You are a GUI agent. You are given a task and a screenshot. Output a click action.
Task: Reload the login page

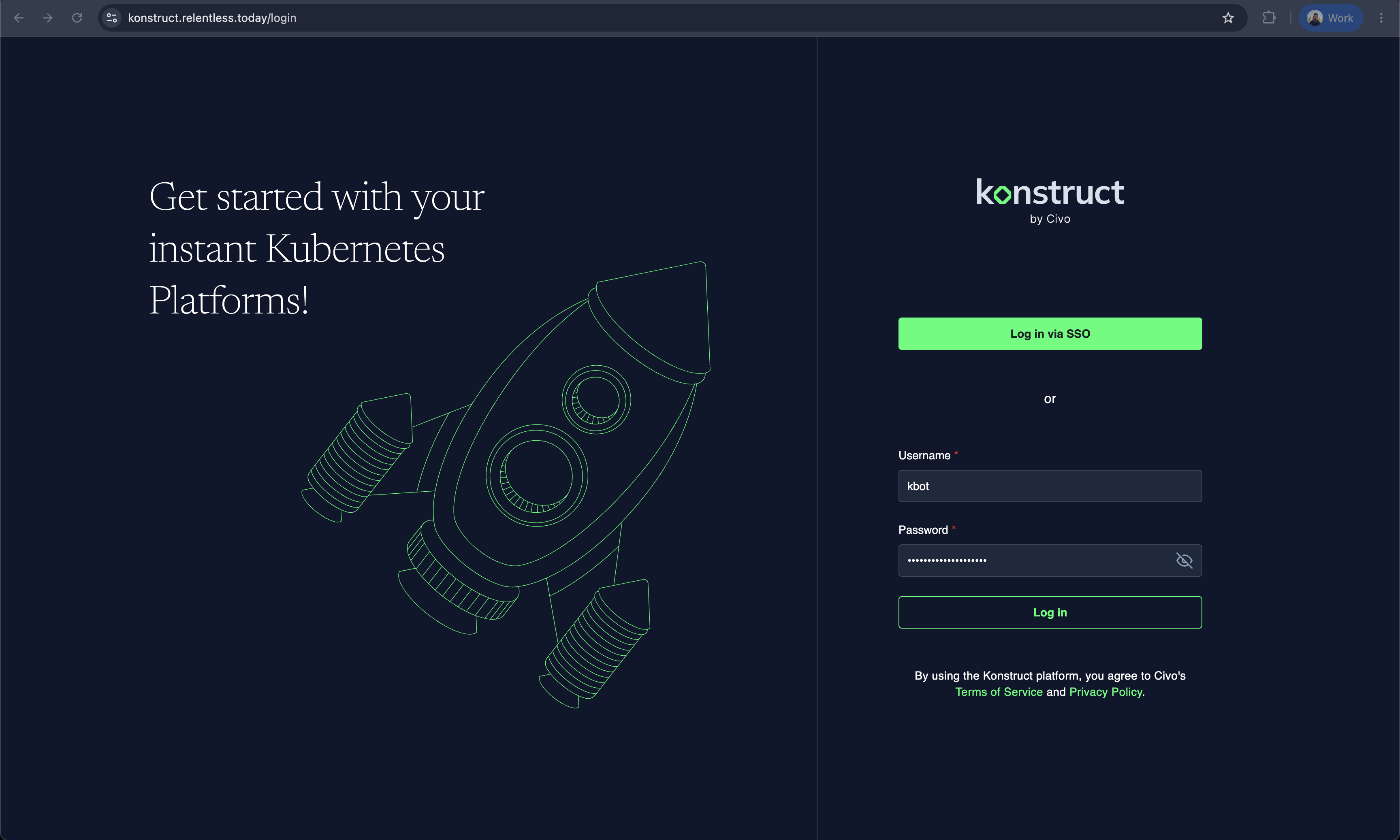77,18
